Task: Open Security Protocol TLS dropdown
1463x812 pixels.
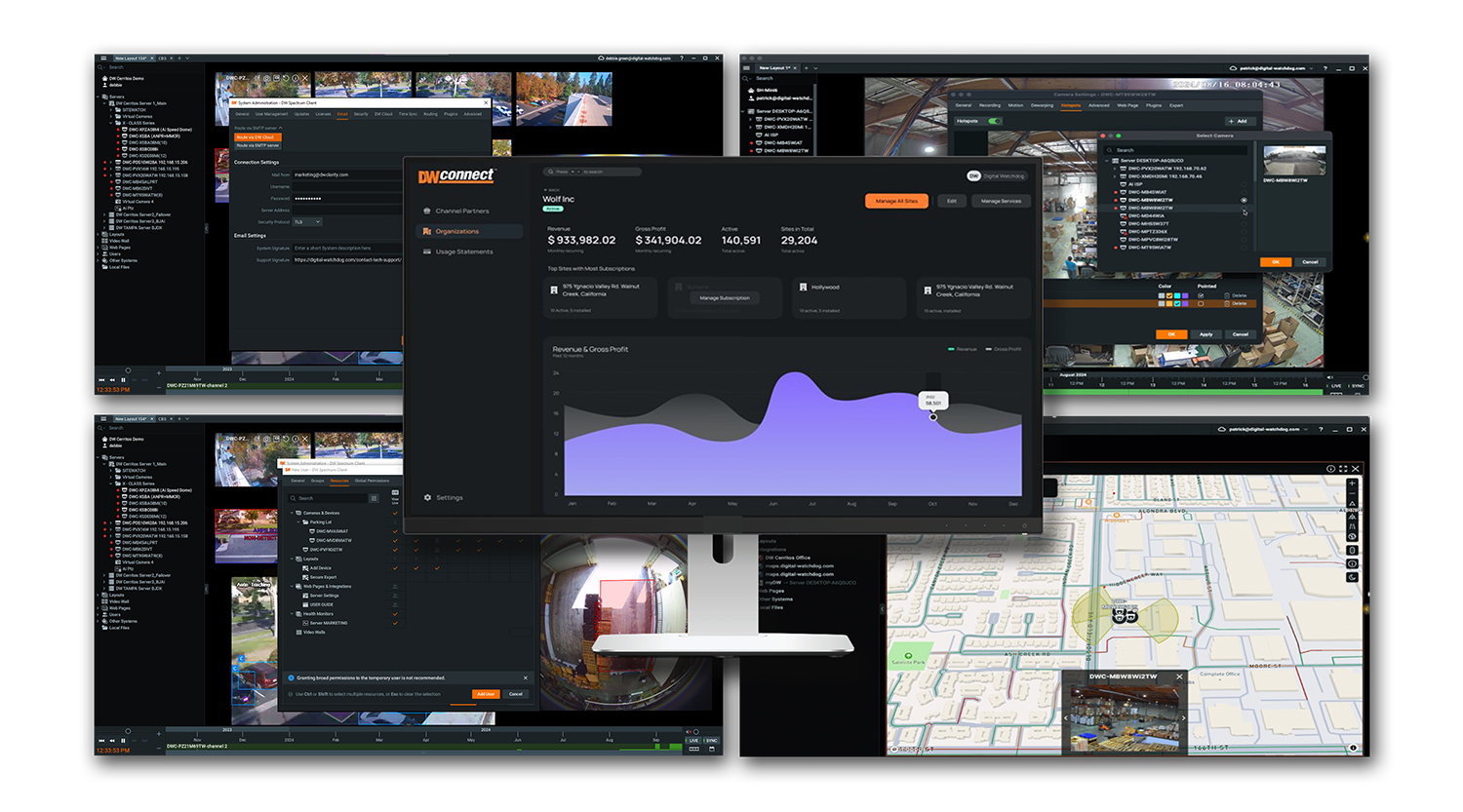Action: click(307, 221)
